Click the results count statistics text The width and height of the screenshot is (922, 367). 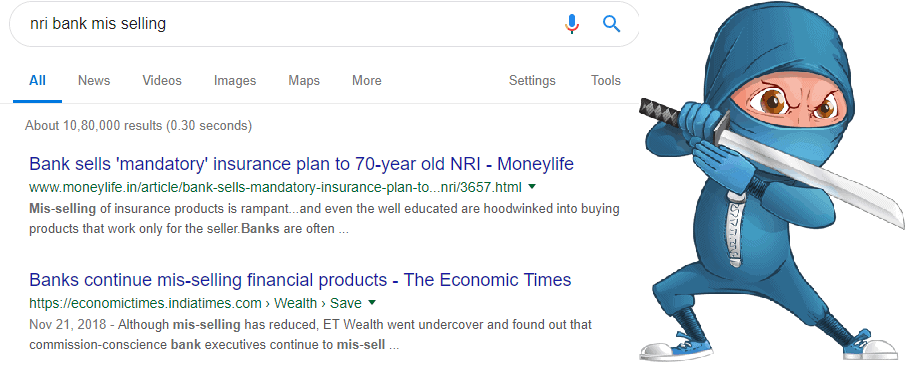pyautogui.click(x=138, y=125)
